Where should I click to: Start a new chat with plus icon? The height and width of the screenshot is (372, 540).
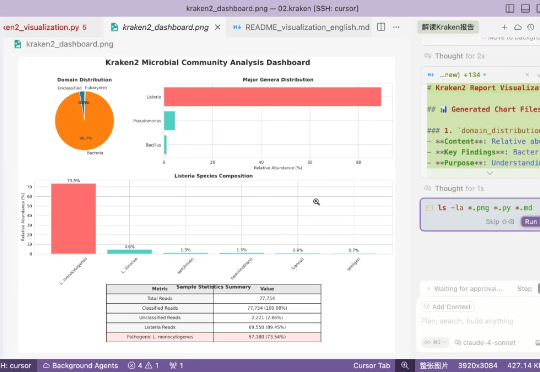coord(504,27)
